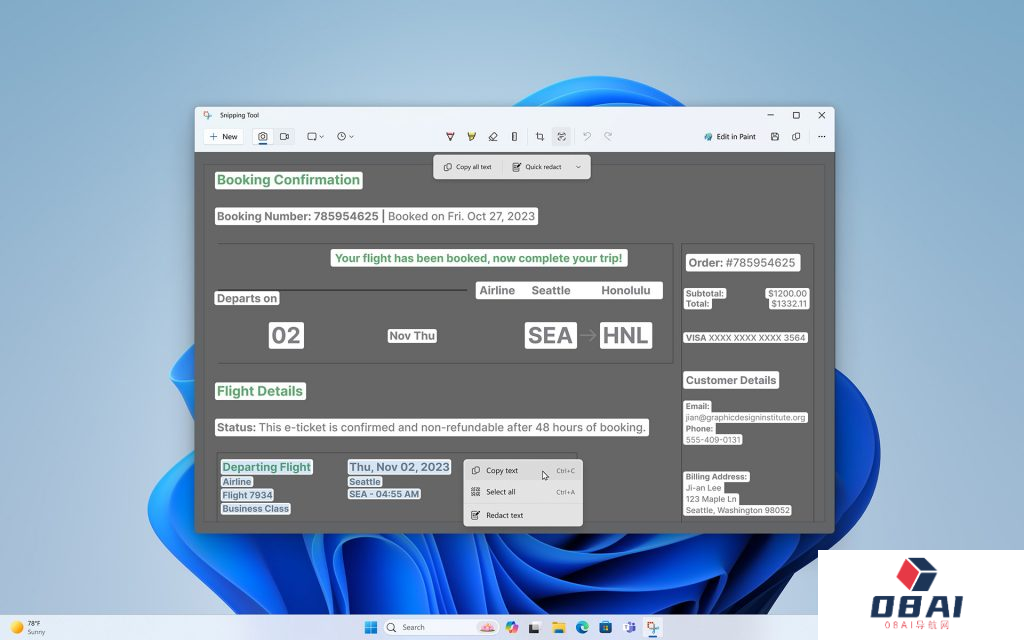Choose Redact text from context menu
The height and width of the screenshot is (640, 1024).
(504, 515)
